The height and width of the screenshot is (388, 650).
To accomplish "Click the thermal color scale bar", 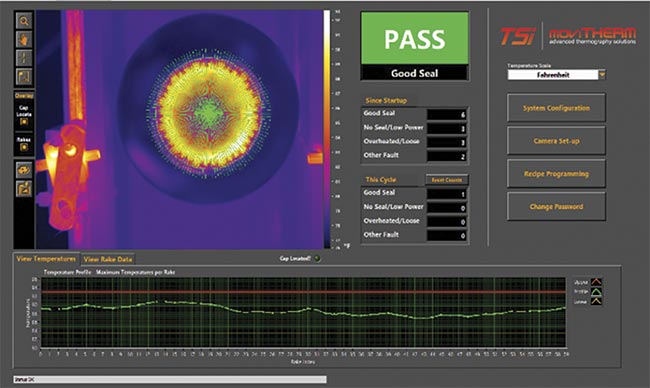I will point(327,129).
